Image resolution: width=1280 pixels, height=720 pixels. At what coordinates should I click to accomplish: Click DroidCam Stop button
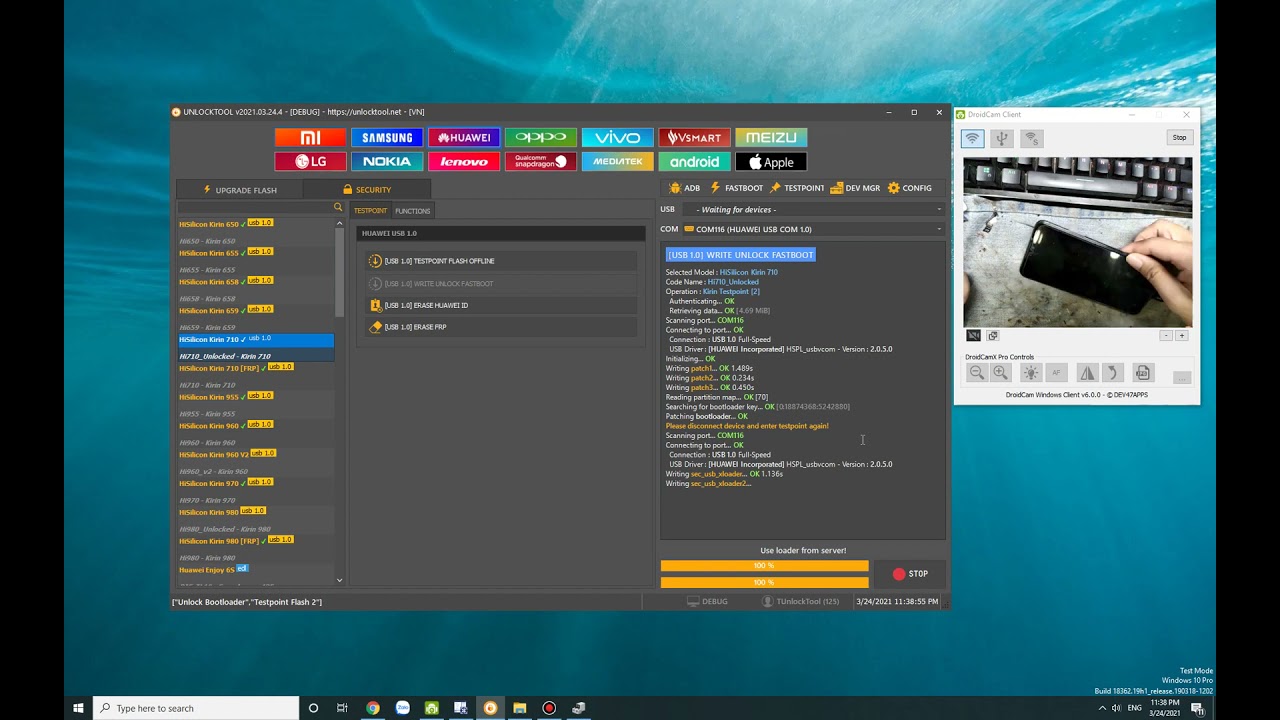1180,138
